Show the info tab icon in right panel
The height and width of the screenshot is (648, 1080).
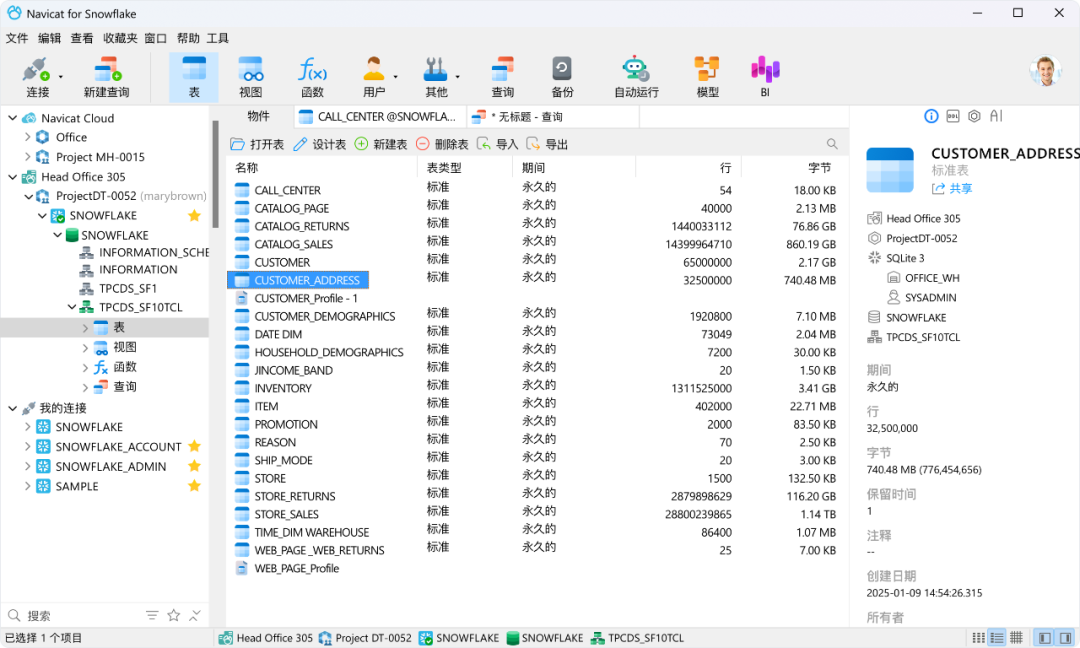pos(931,116)
